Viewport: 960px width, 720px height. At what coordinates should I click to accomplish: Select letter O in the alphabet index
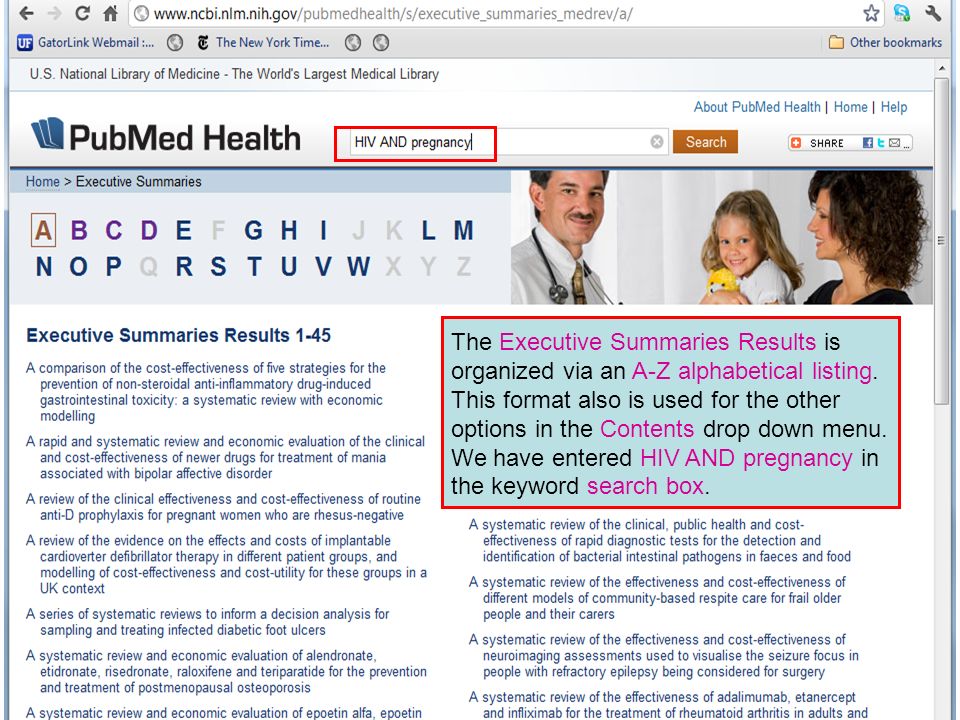click(x=78, y=266)
